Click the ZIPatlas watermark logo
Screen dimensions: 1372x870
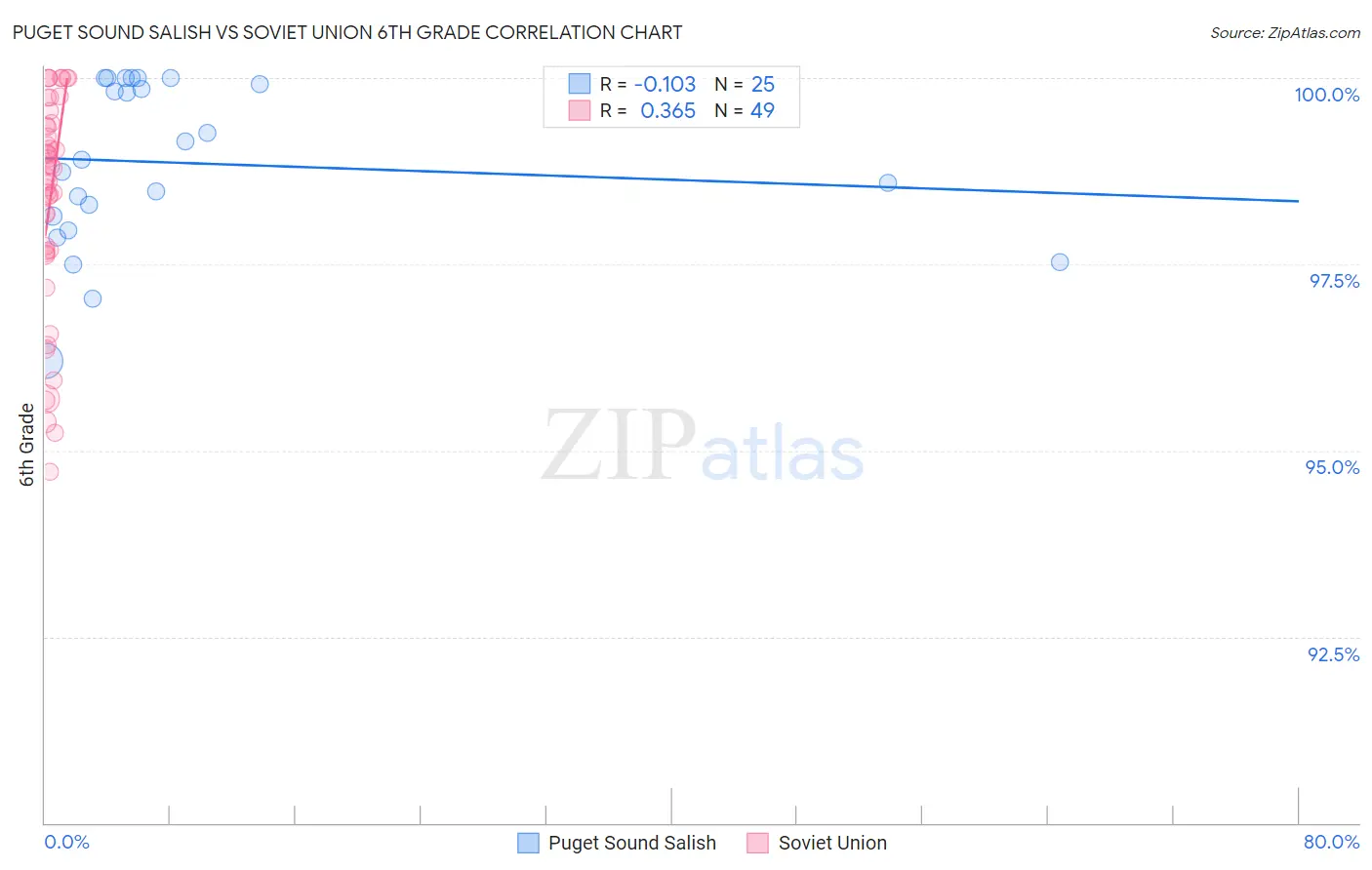click(x=703, y=448)
